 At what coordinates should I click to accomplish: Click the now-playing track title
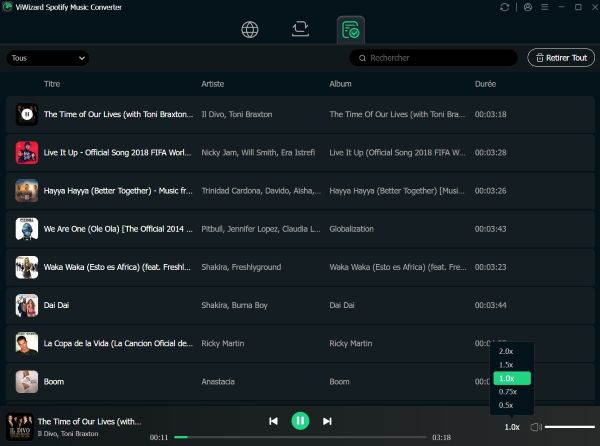(90, 422)
